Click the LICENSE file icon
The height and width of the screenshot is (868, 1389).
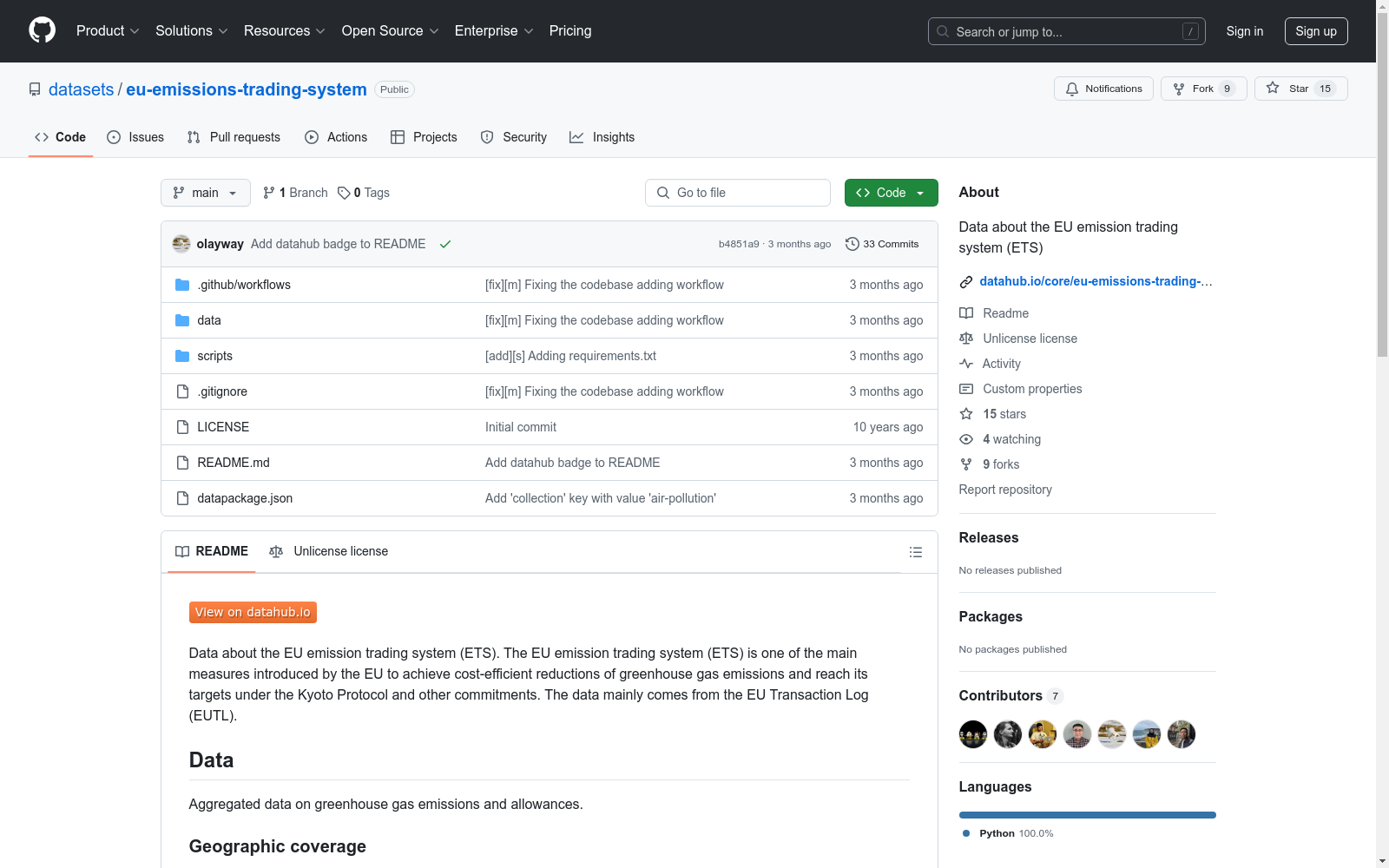182,427
